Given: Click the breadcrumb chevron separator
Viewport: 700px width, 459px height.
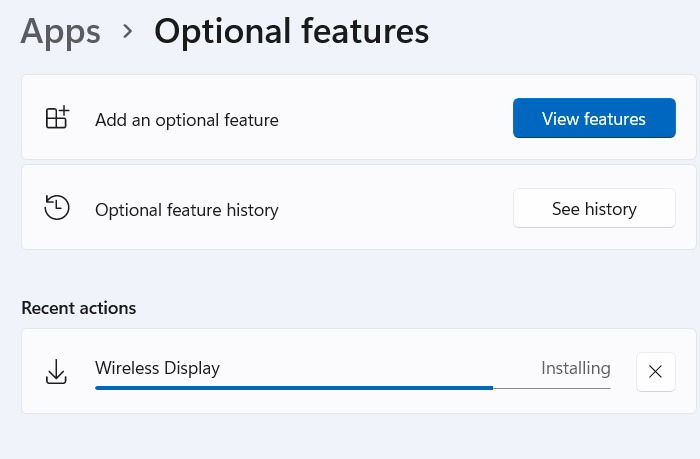Looking at the screenshot, I should point(127,31).
